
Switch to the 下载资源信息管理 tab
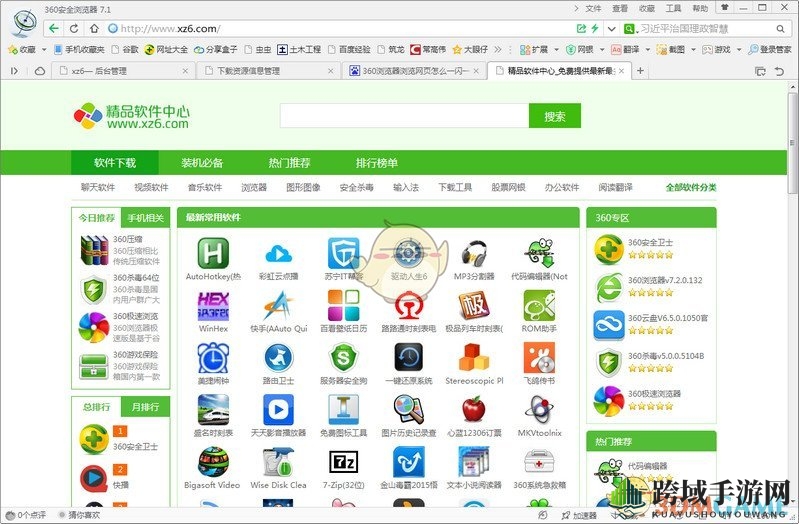click(x=269, y=71)
